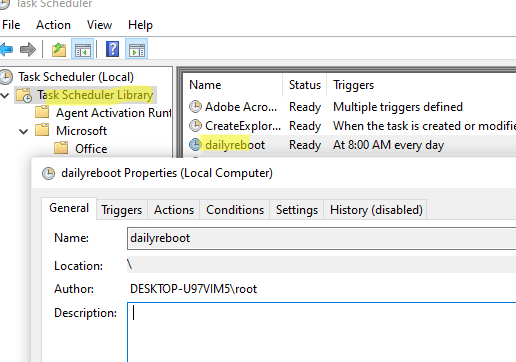Click the Back arrow toolbar icon
The width and height of the screenshot is (516, 362).
(6, 50)
